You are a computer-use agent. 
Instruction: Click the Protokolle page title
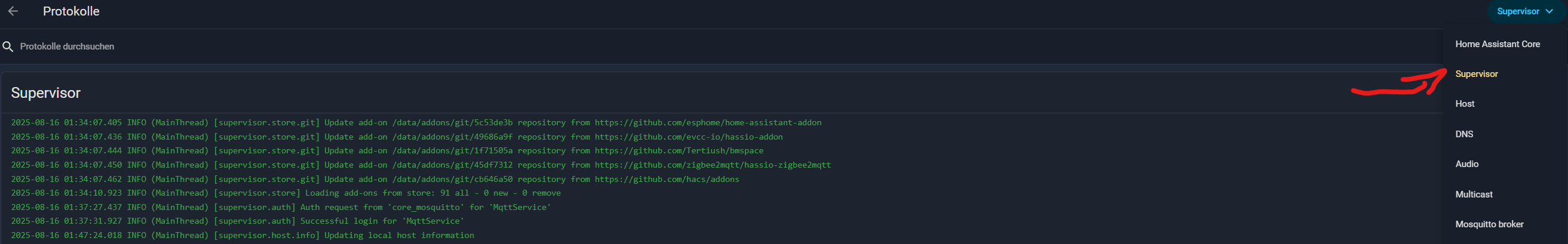(x=71, y=11)
